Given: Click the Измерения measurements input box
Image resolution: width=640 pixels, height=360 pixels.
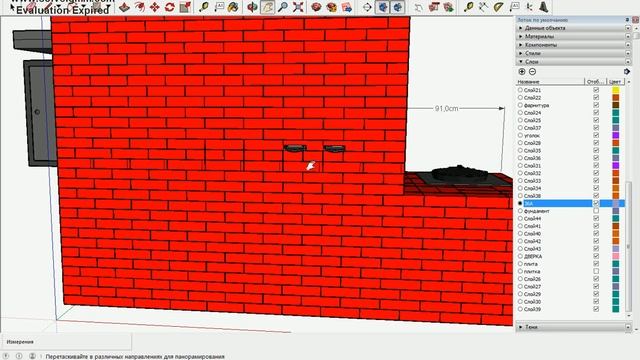Looking at the screenshot, I should tap(66, 342).
